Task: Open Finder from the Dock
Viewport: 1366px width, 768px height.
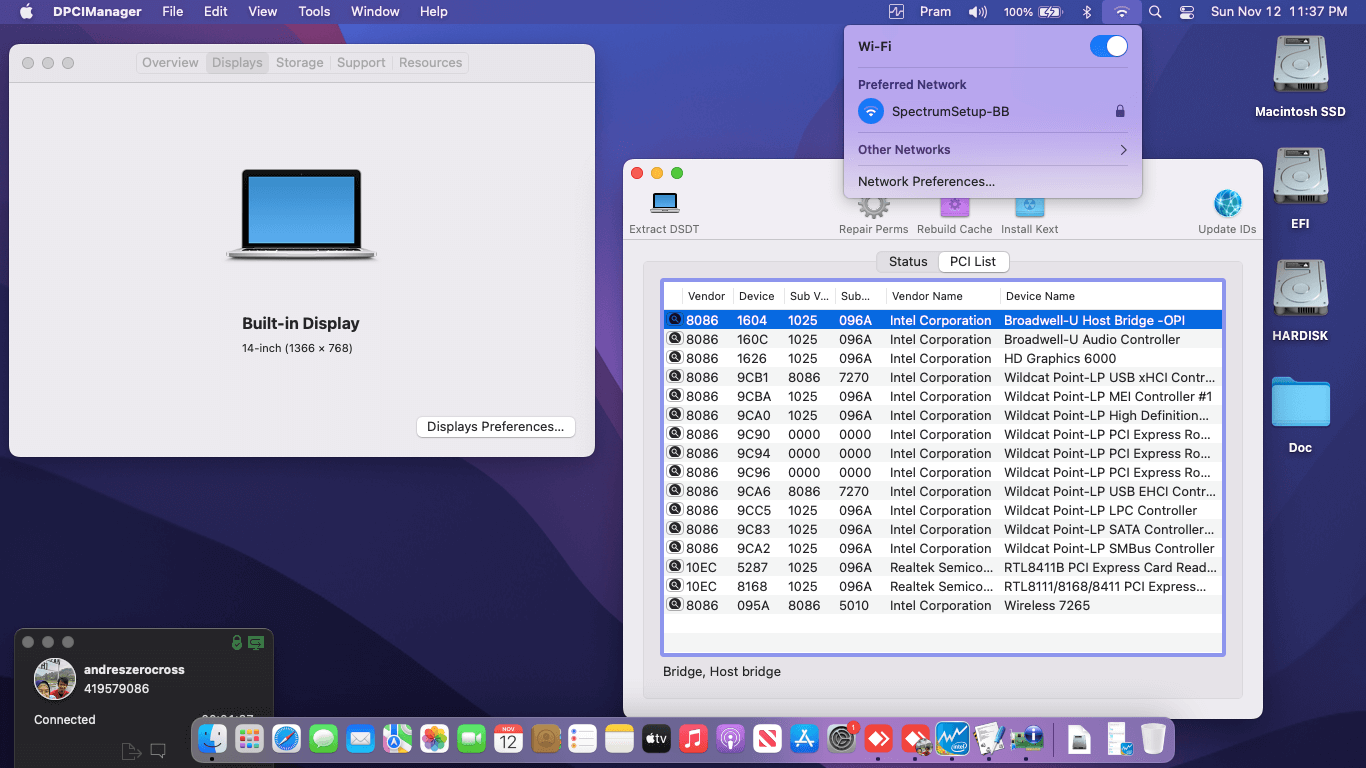Action: [x=212, y=739]
